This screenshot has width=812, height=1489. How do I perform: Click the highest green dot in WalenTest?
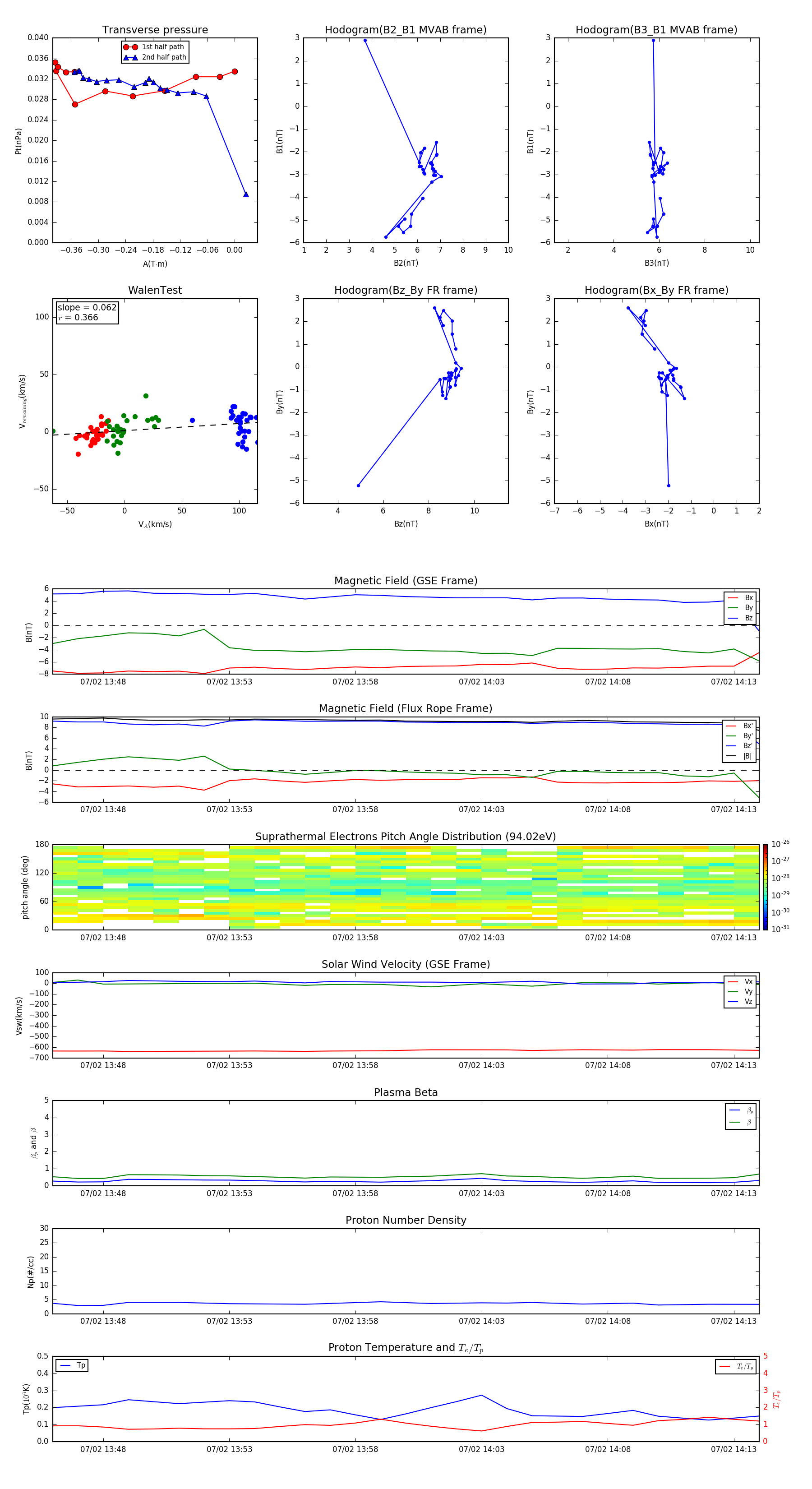pyautogui.click(x=146, y=396)
